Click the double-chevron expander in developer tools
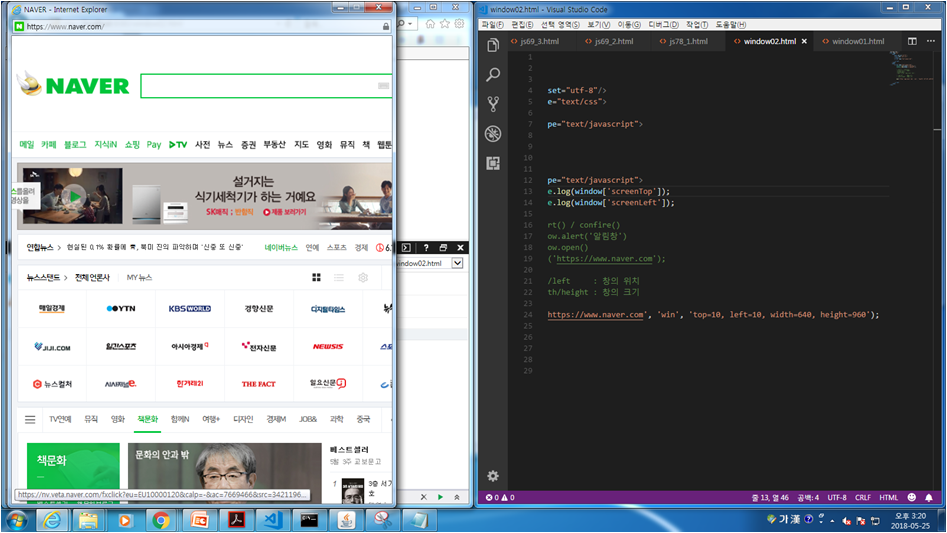Image resolution: width=947 pixels, height=533 pixels. click(x=457, y=497)
